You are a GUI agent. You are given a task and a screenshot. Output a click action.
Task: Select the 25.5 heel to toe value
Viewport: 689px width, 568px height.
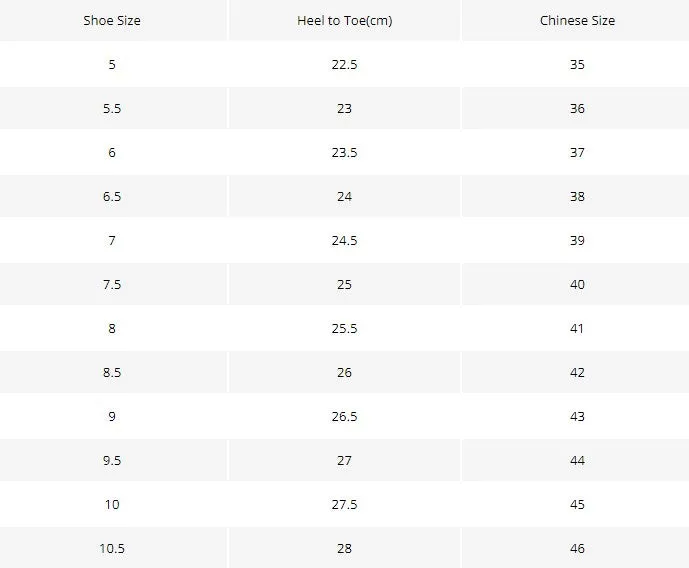point(344,328)
